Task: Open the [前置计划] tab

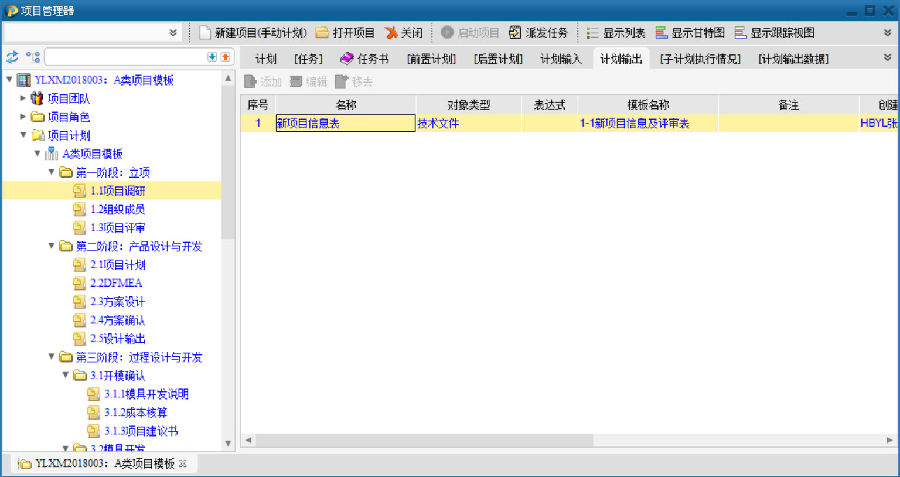Action: pyautogui.click(x=431, y=59)
